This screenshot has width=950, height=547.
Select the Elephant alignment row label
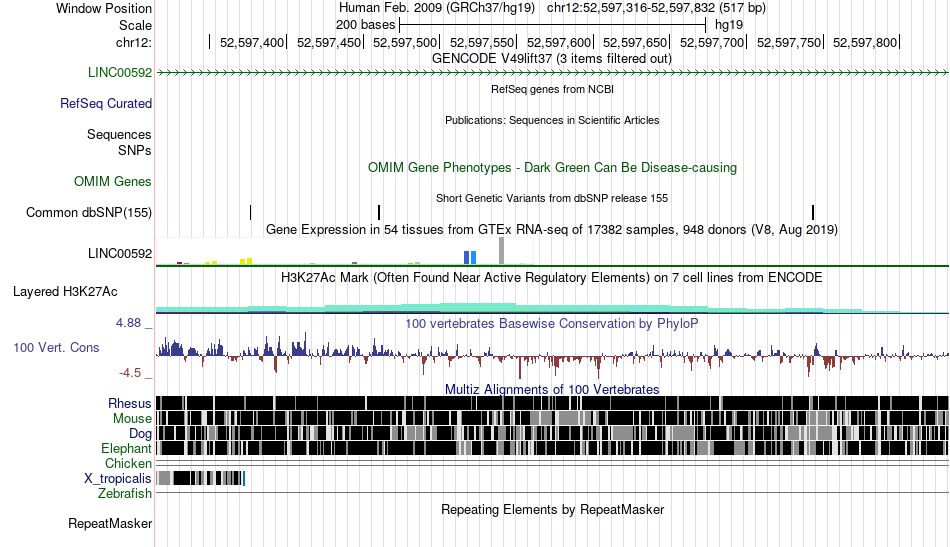126,449
